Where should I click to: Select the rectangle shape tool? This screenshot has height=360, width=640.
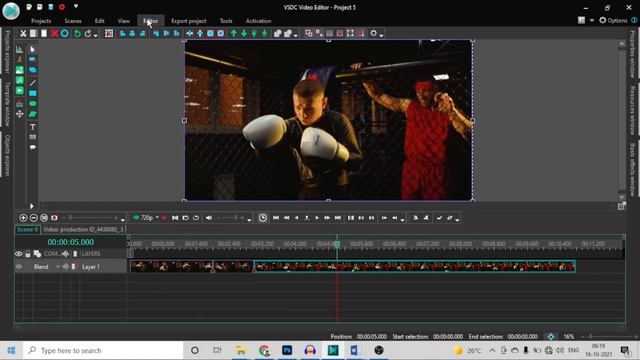33,93
